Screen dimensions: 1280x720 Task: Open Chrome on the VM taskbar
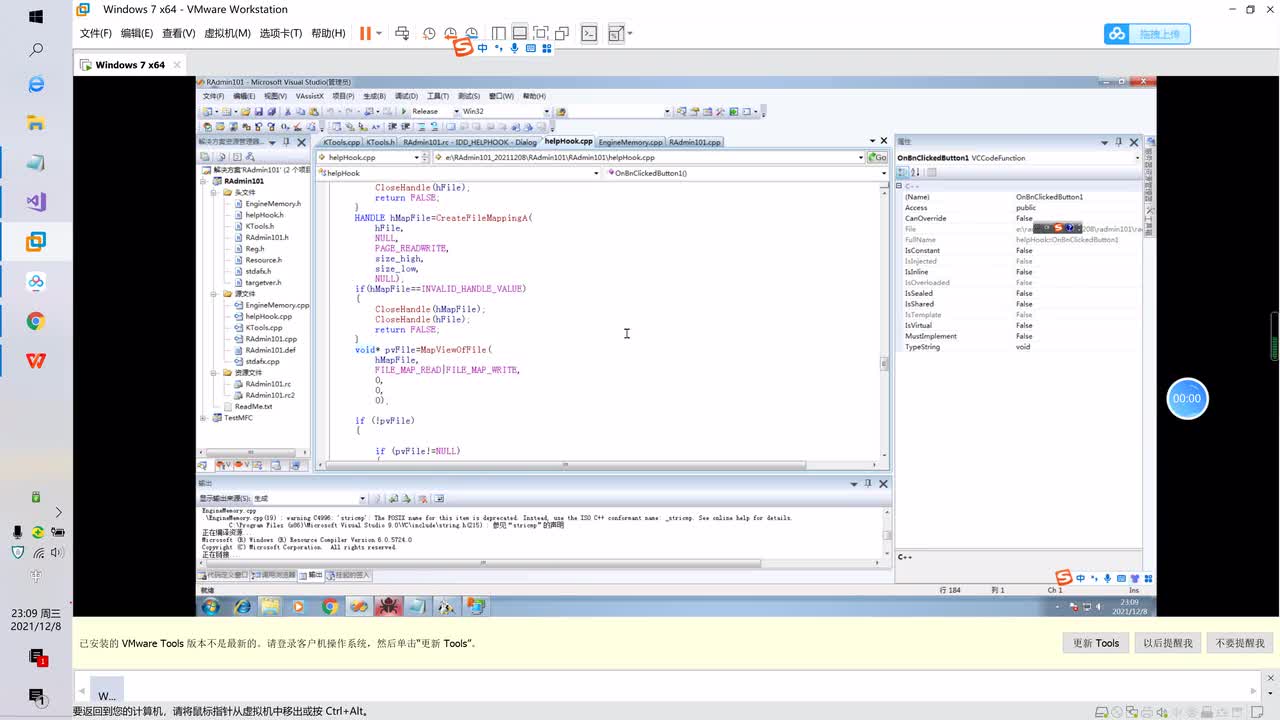(x=330, y=606)
